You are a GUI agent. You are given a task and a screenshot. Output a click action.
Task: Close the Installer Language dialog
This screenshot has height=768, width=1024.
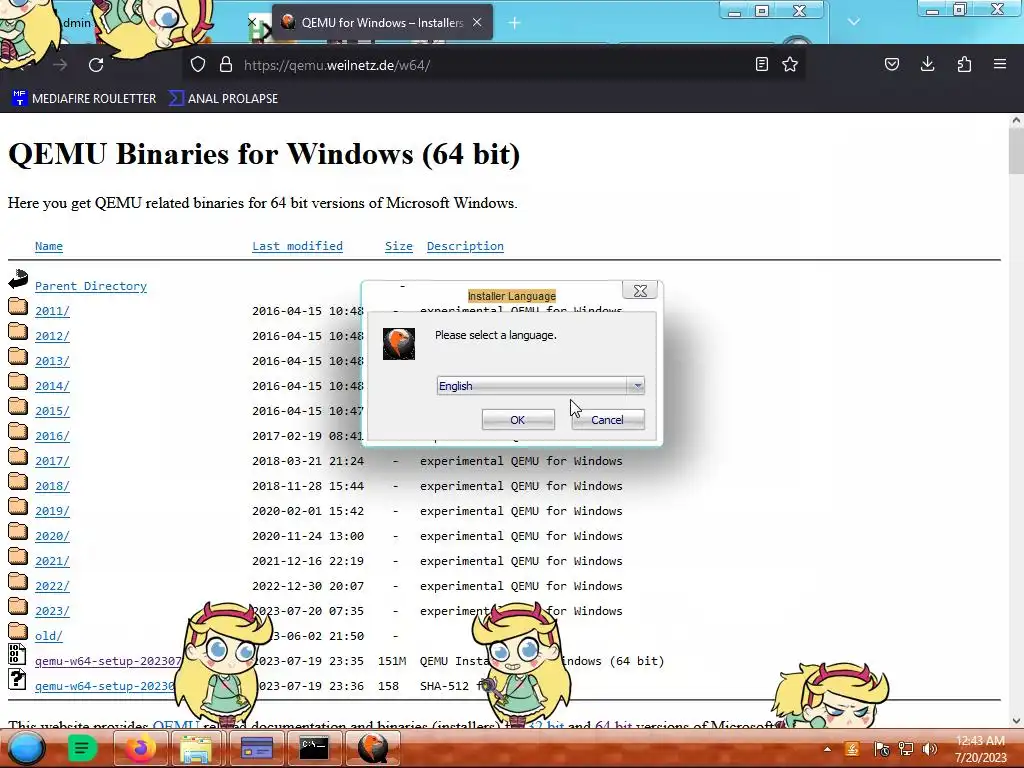(640, 291)
